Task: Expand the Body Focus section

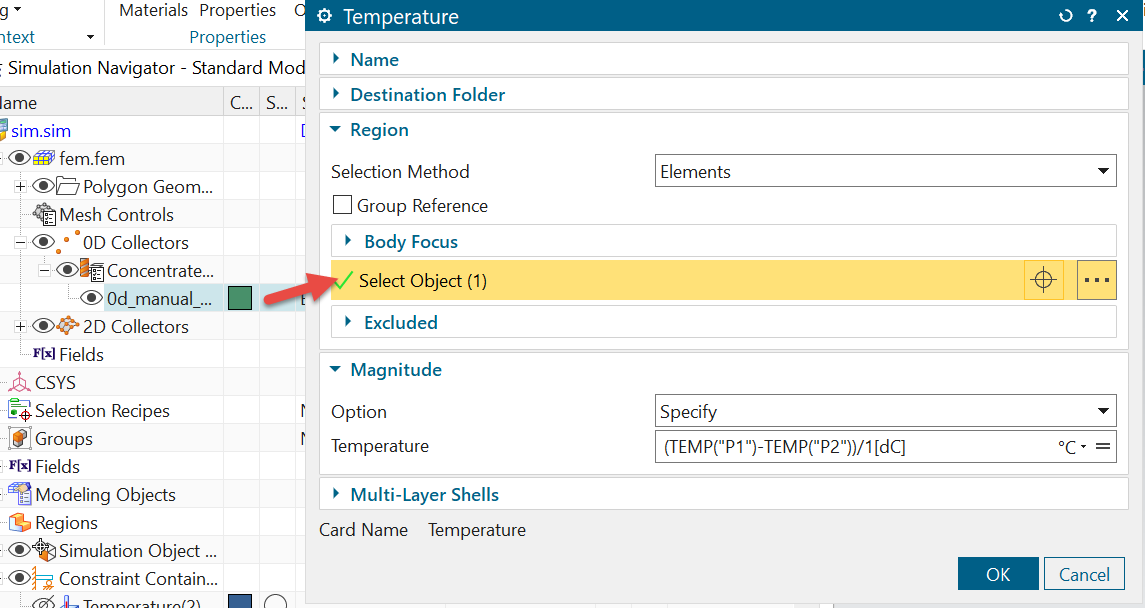Action: click(x=410, y=242)
